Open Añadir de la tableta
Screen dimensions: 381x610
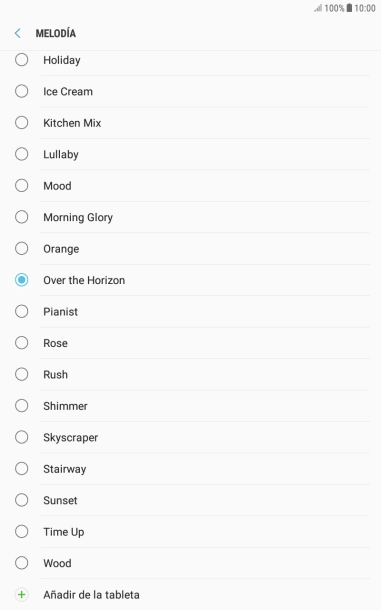click(190, 594)
